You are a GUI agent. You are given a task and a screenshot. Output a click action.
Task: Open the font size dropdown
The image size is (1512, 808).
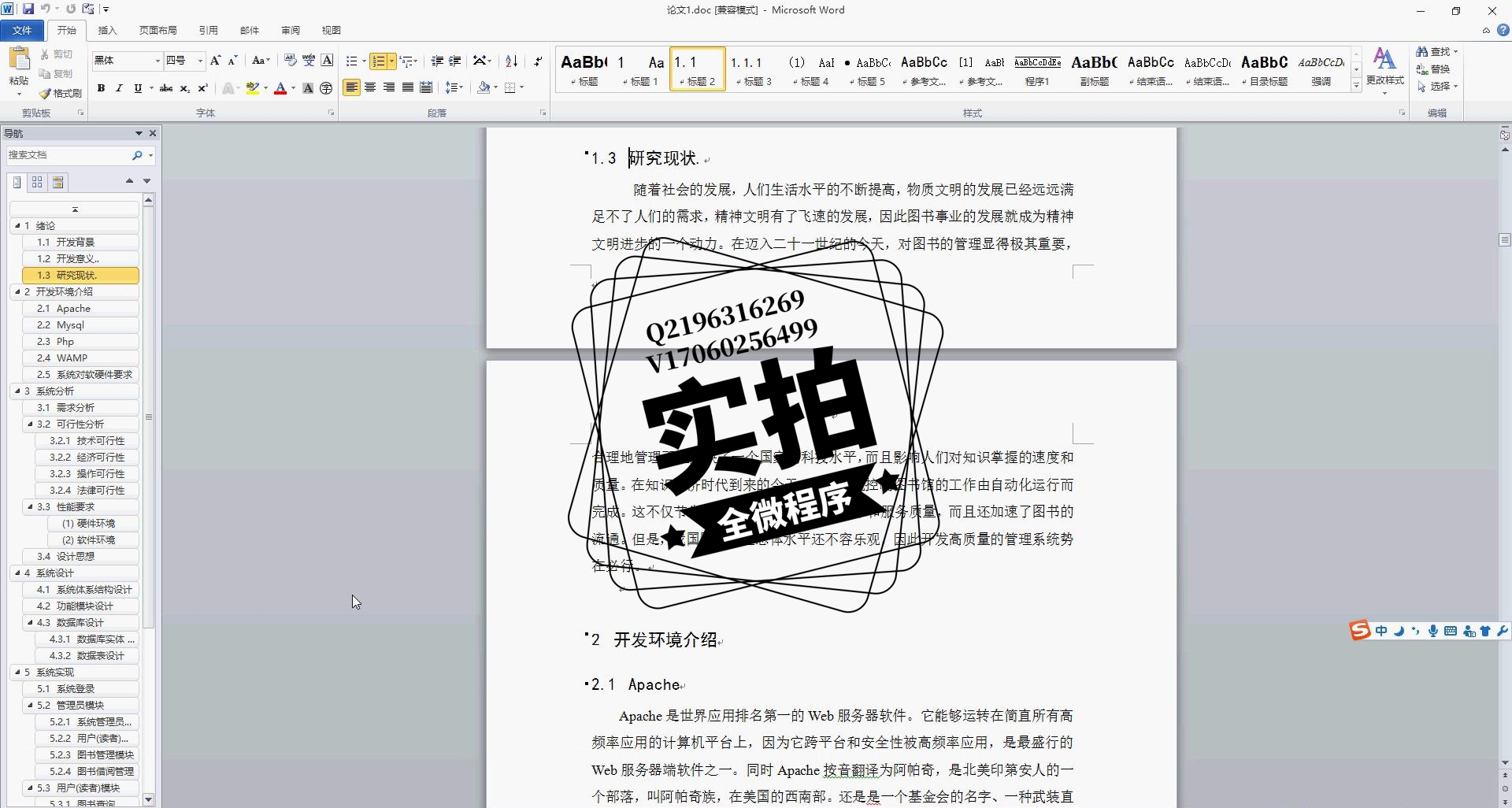coord(200,61)
